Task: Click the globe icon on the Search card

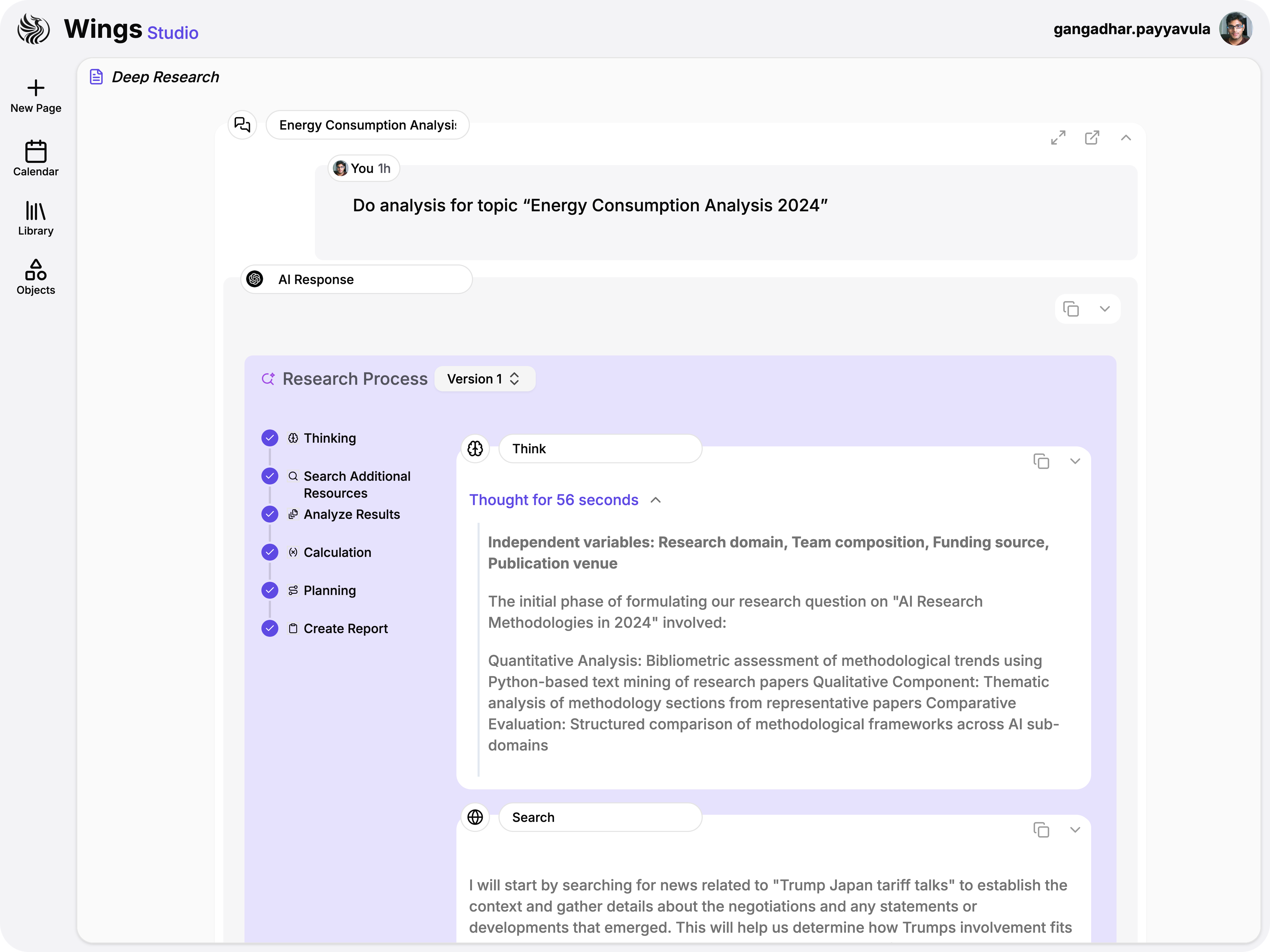Action: pyautogui.click(x=475, y=817)
